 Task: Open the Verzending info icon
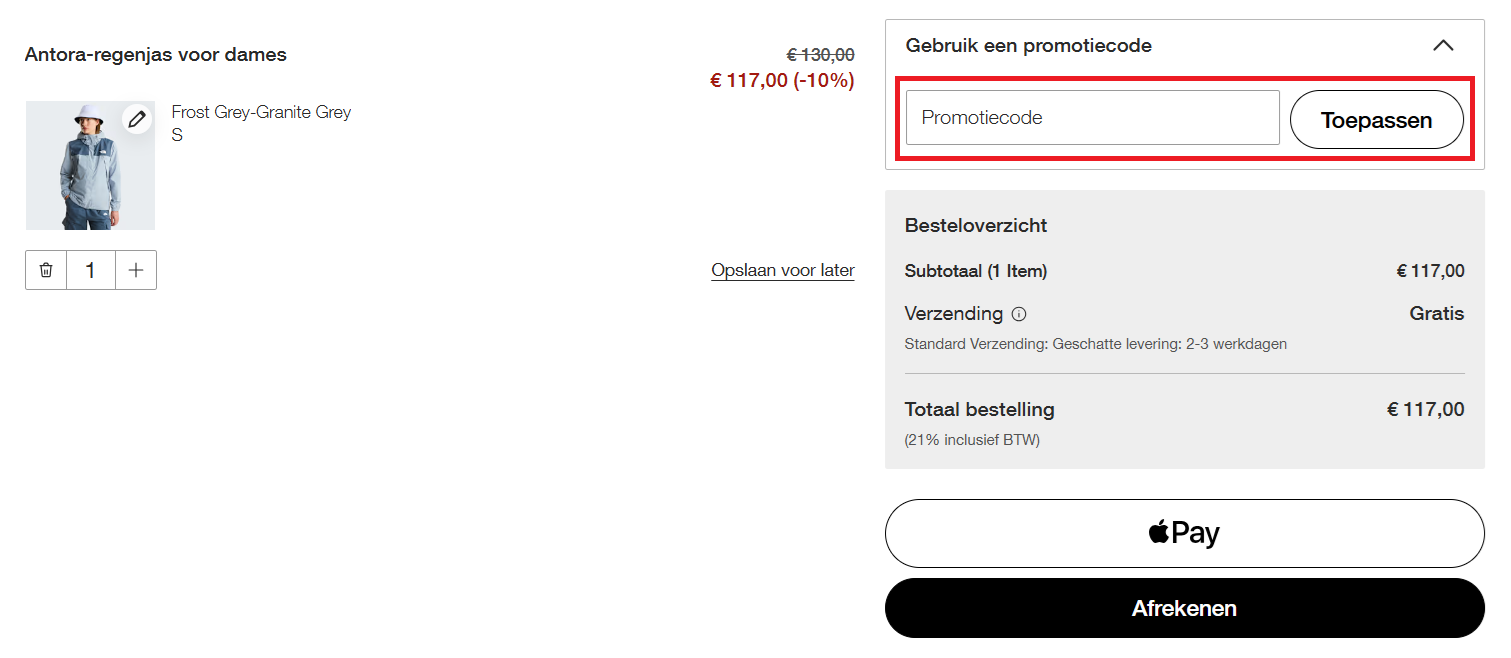click(1019, 314)
